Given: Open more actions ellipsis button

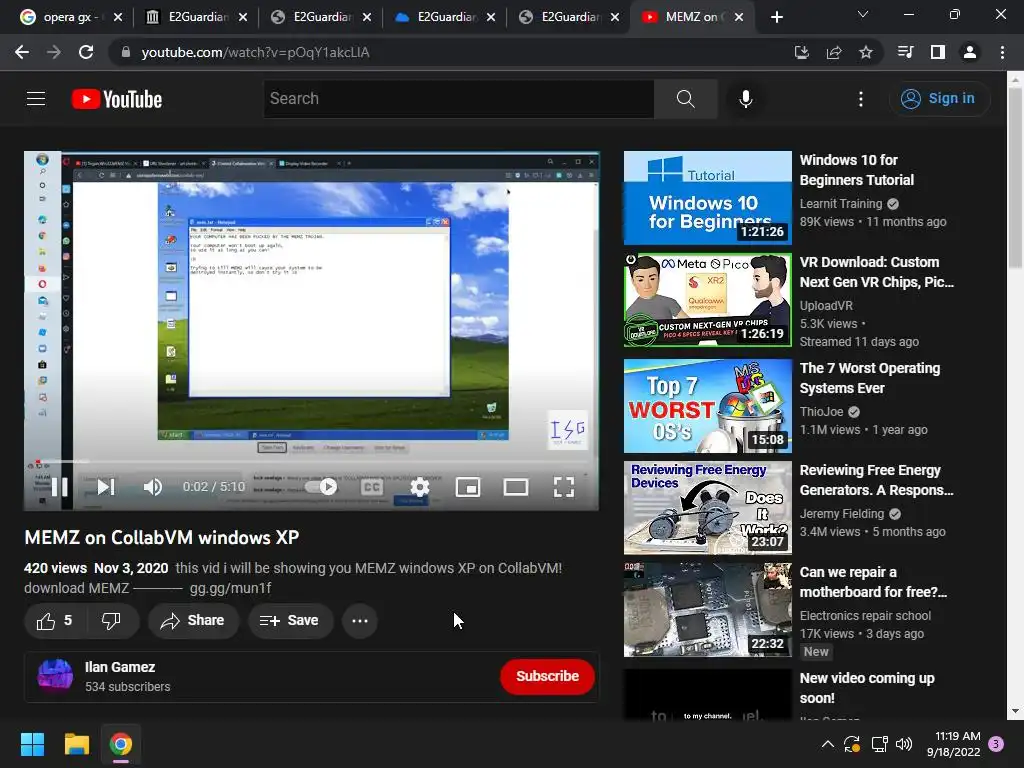Looking at the screenshot, I should (360, 621).
